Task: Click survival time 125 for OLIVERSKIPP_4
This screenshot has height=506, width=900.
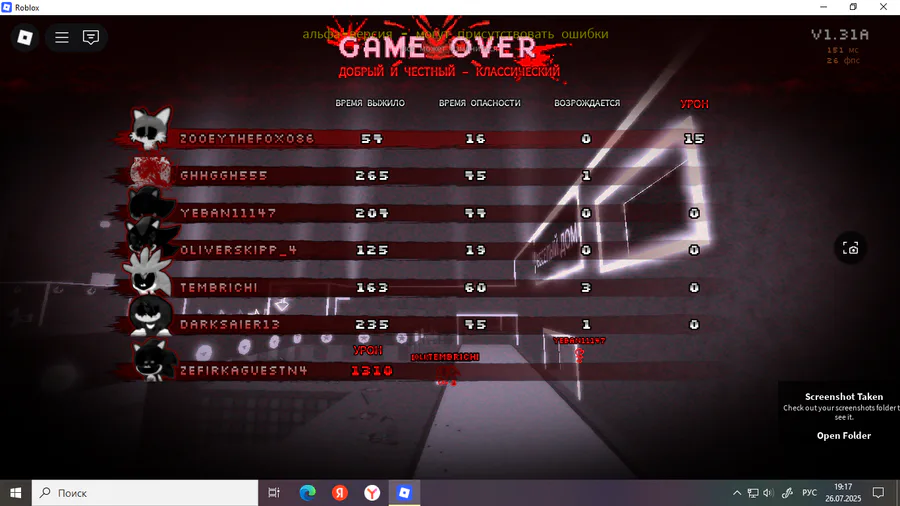Action: (372, 250)
